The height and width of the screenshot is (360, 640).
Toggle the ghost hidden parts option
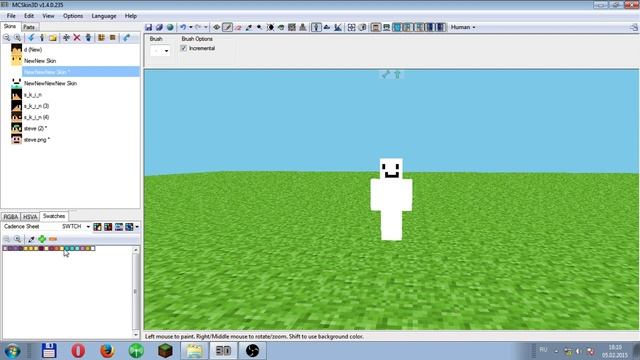coord(362,27)
